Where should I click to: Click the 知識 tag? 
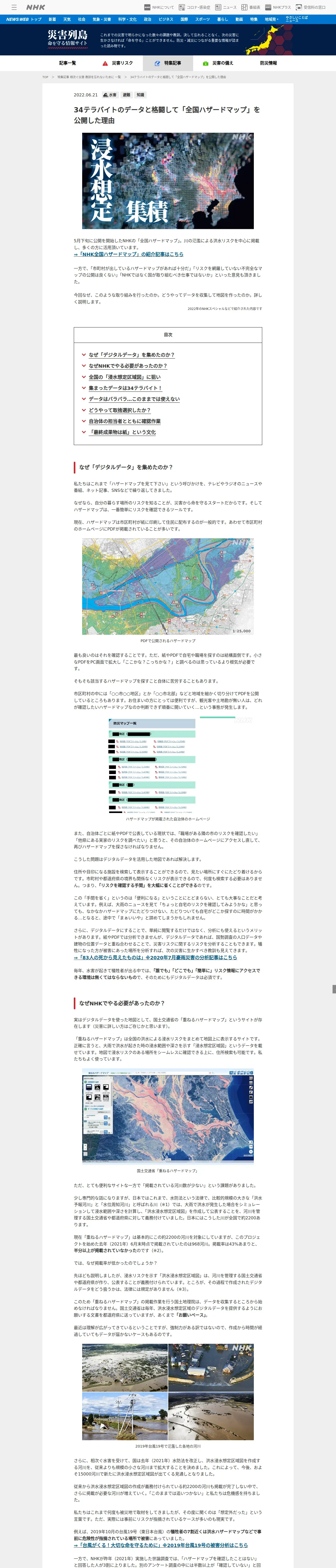(x=140, y=95)
